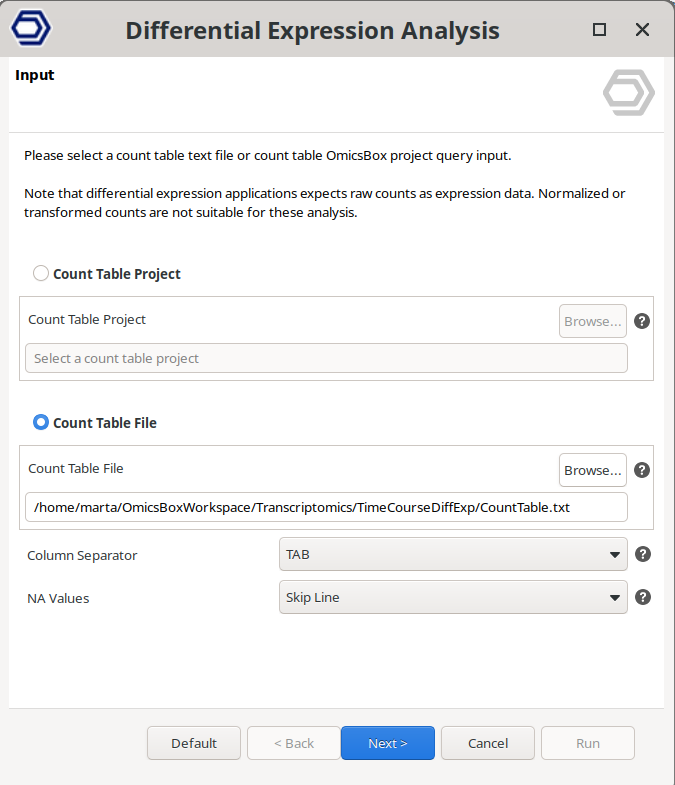Viewport: 675px width, 785px height.
Task: Click the OmicsBox logo in title bar
Action: [30, 29]
